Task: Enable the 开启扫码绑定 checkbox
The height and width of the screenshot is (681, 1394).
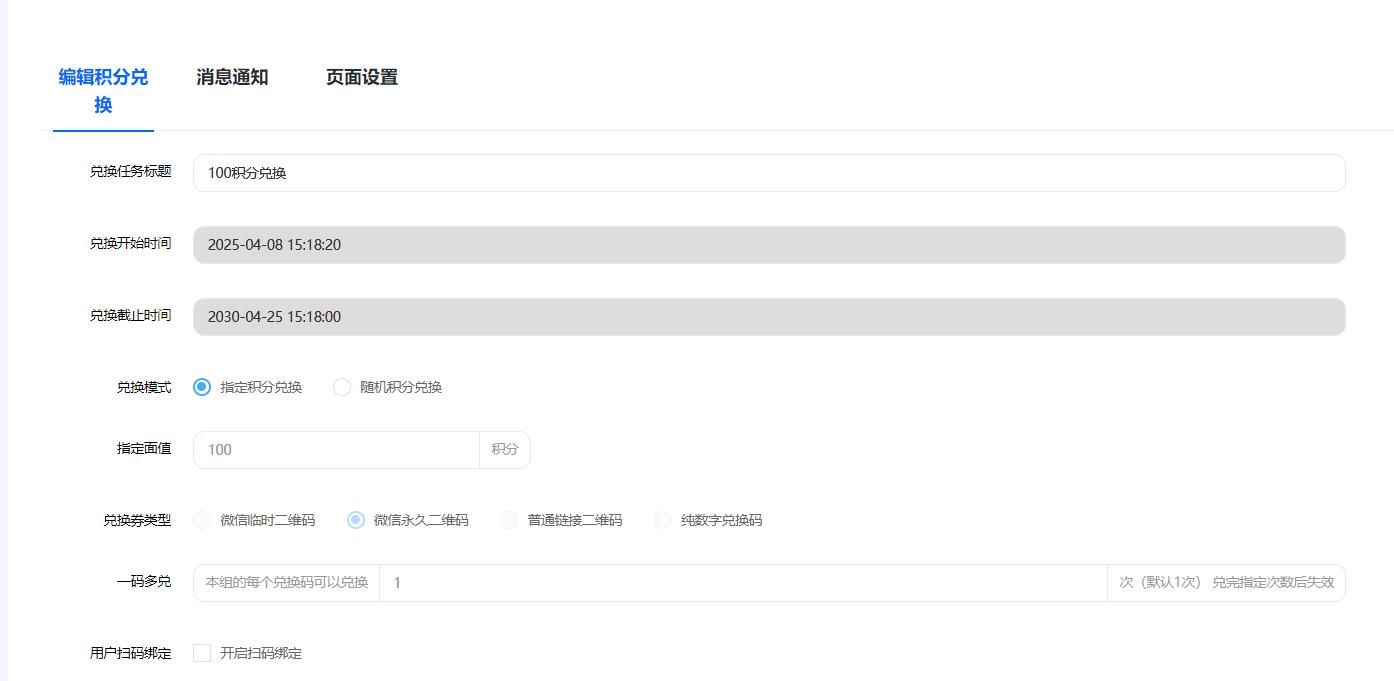Action: click(202, 653)
